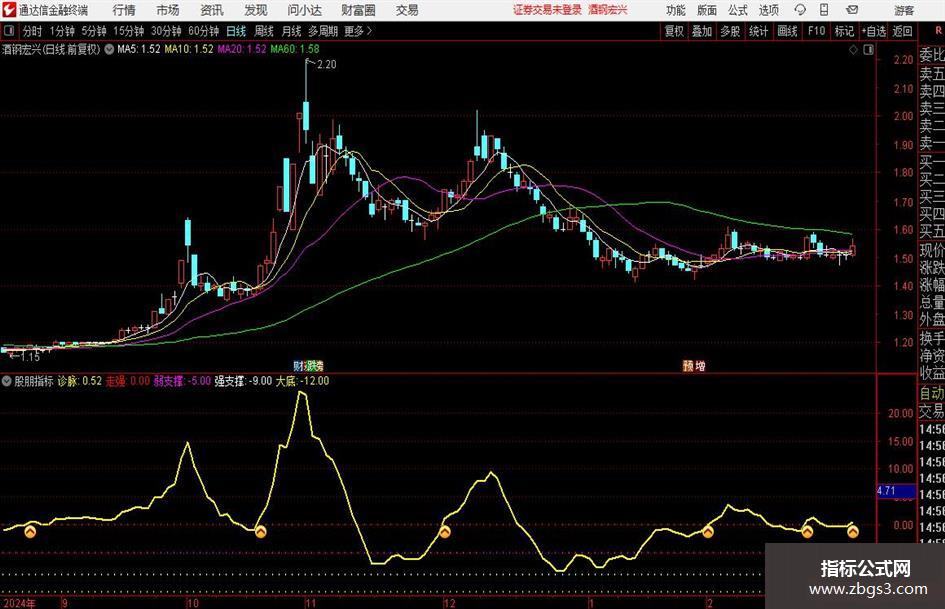Open the mobile phone icon in title bar
Screen dimensions: 945x609
point(824,10)
